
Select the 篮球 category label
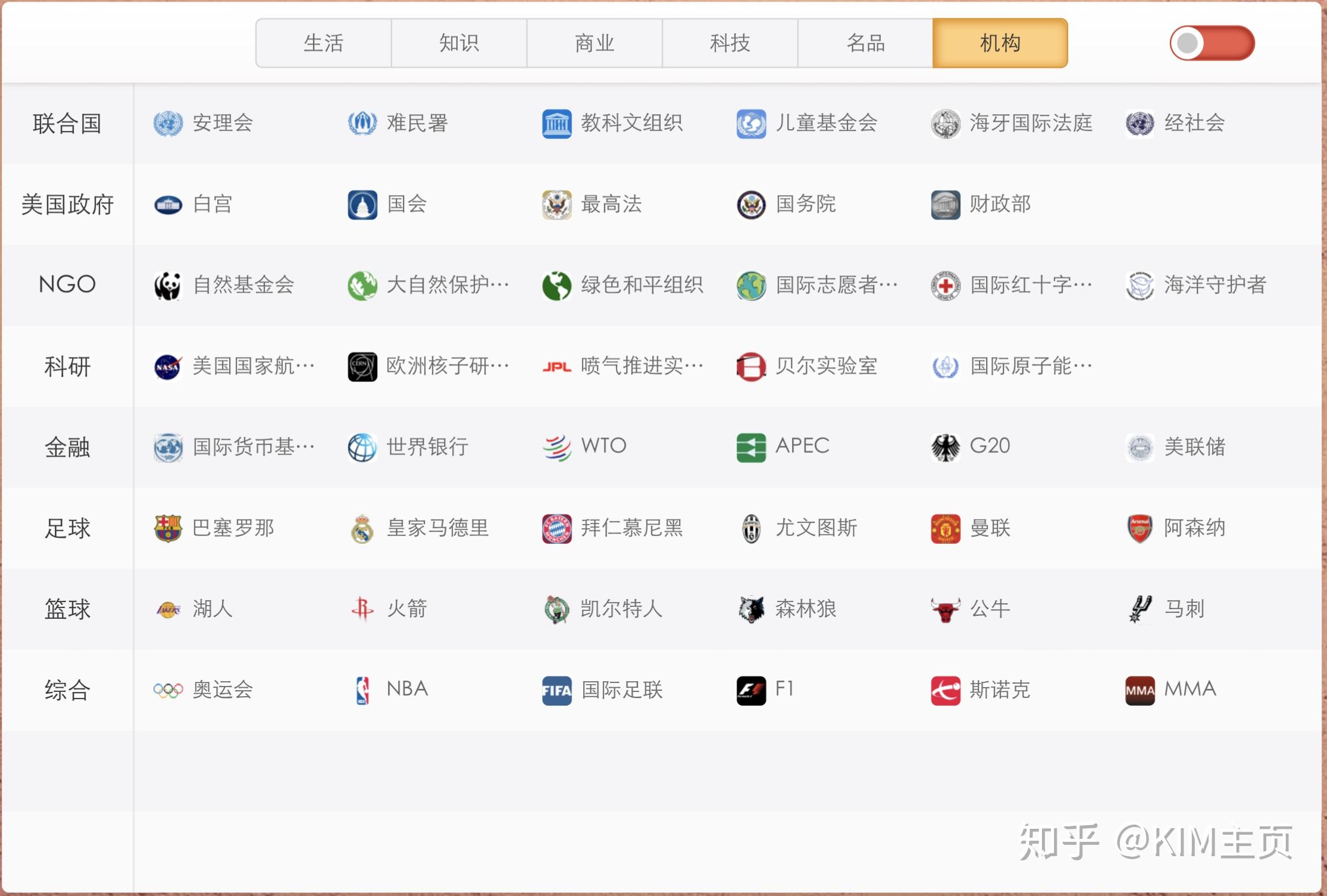(x=67, y=609)
